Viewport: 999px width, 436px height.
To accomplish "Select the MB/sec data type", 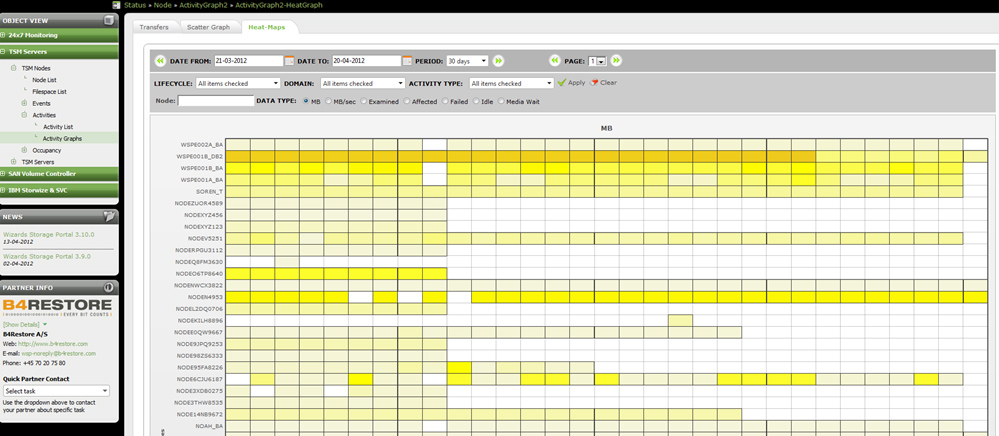I will click(x=327, y=101).
